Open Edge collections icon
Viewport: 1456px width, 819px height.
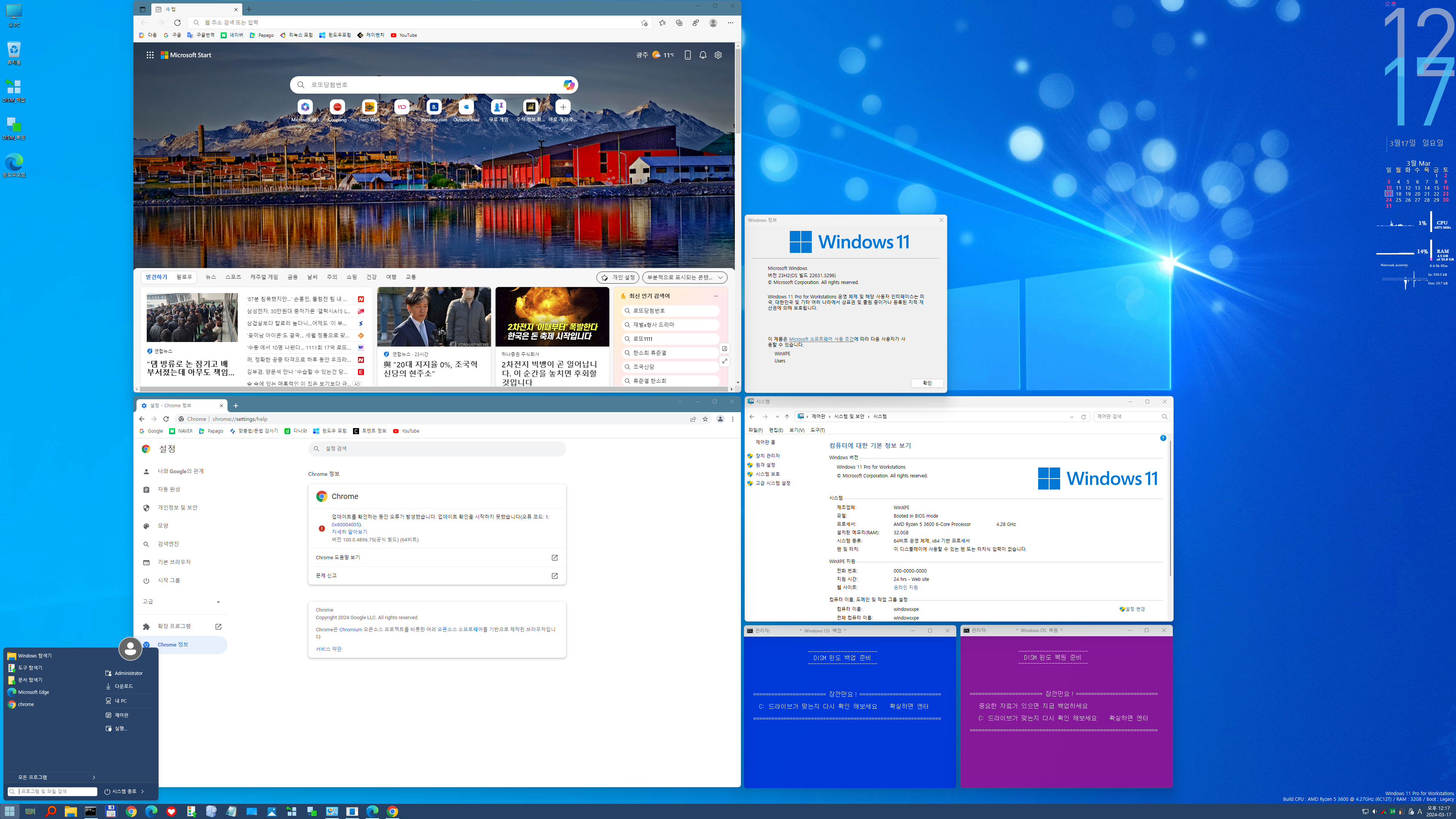[x=679, y=23]
